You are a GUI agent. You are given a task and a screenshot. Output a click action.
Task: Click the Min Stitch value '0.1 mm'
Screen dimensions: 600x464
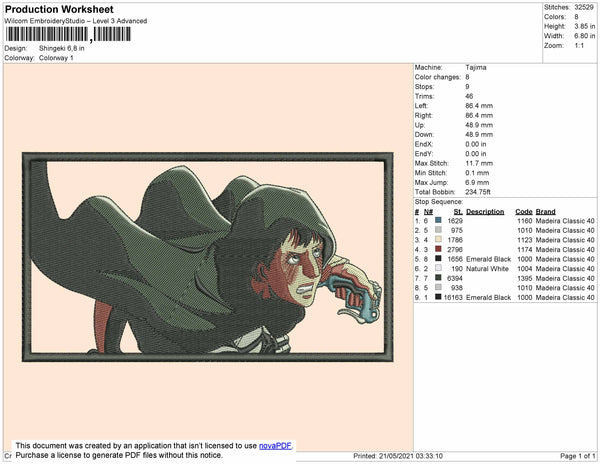(477, 173)
